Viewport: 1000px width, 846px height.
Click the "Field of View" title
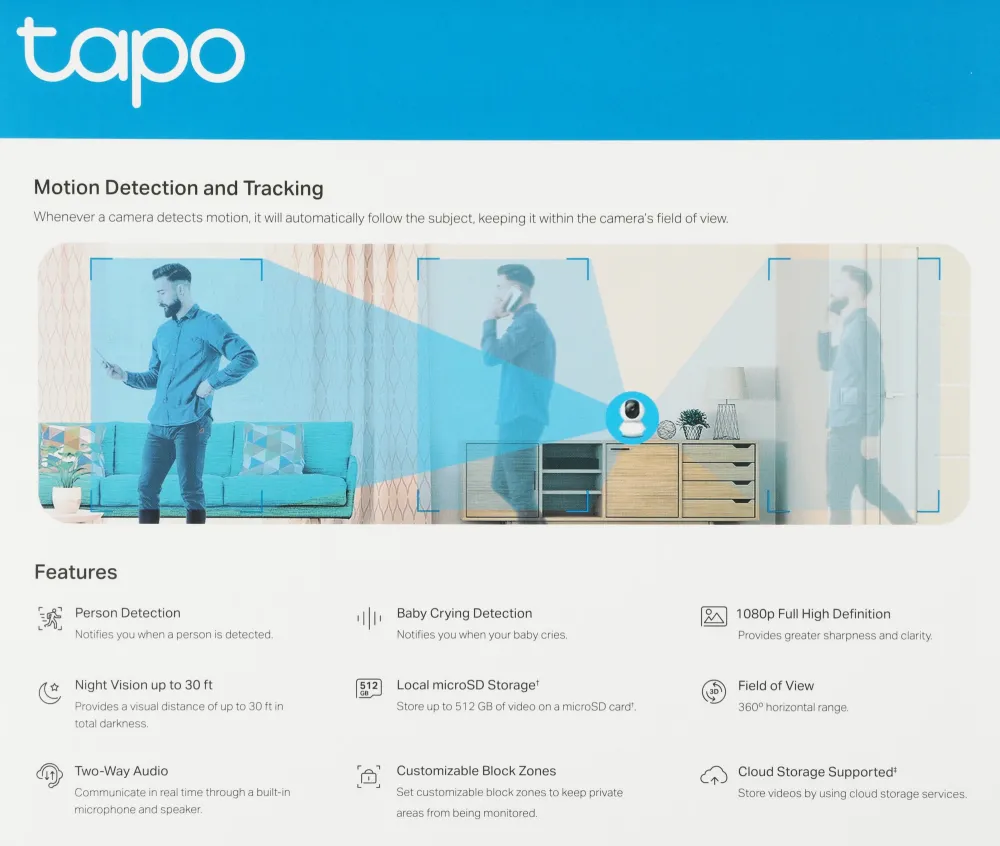click(x=776, y=686)
